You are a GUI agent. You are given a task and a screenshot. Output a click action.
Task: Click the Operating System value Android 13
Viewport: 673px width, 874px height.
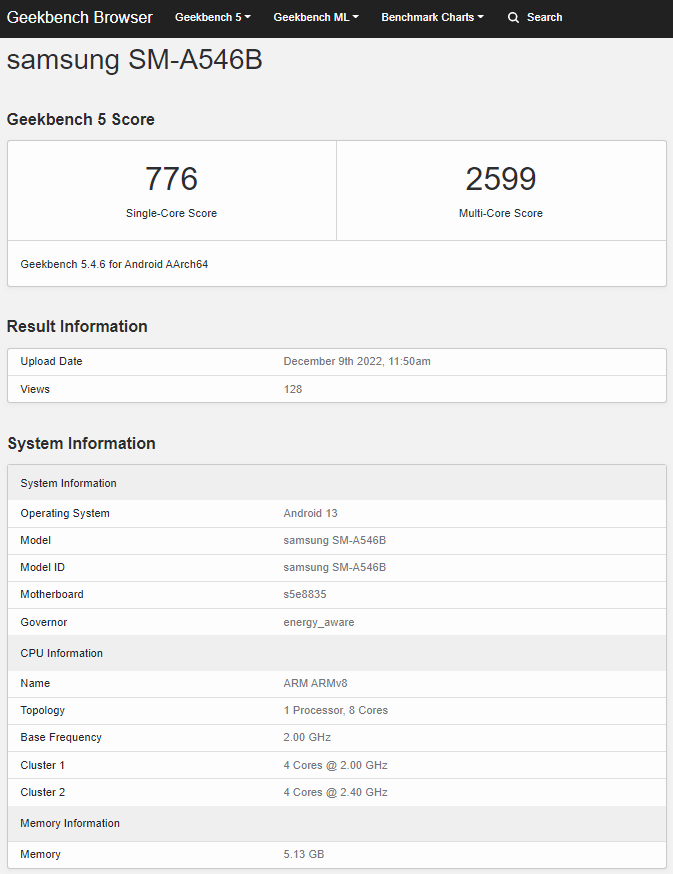click(x=311, y=514)
